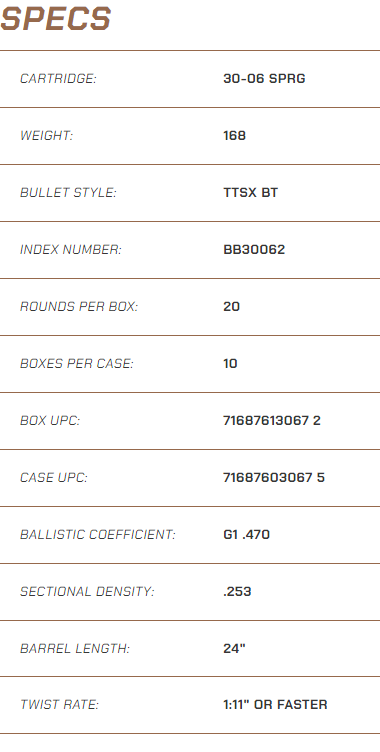Click the rounds per box value 20
Image resolution: width=380 pixels, height=752 pixels.
pos(231,307)
